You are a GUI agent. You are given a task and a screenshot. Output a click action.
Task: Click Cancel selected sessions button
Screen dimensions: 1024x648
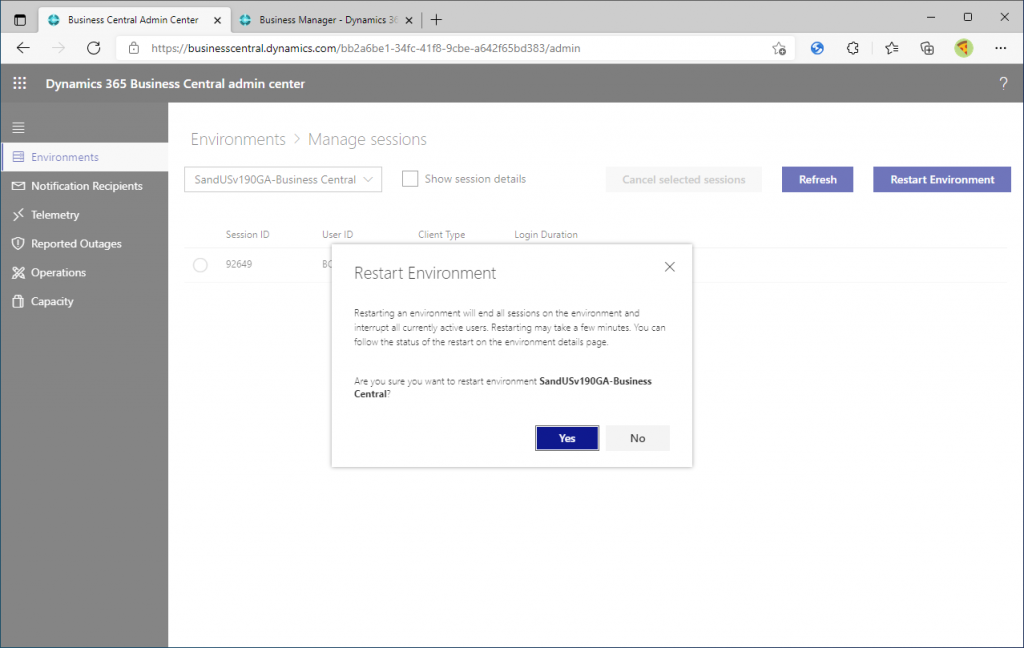pyautogui.click(x=683, y=179)
